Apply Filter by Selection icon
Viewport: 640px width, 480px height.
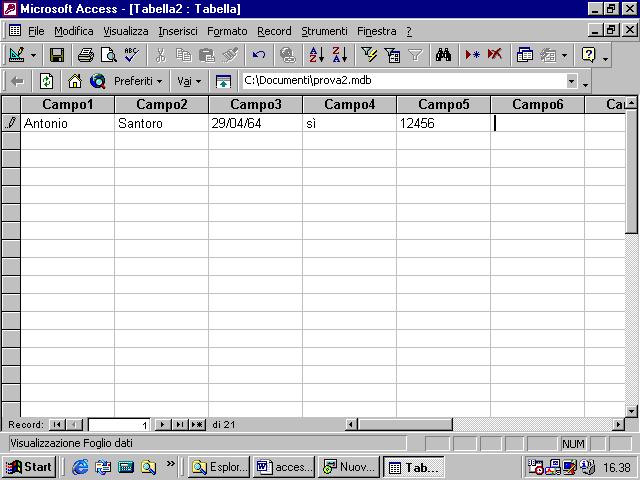tap(369, 55)
